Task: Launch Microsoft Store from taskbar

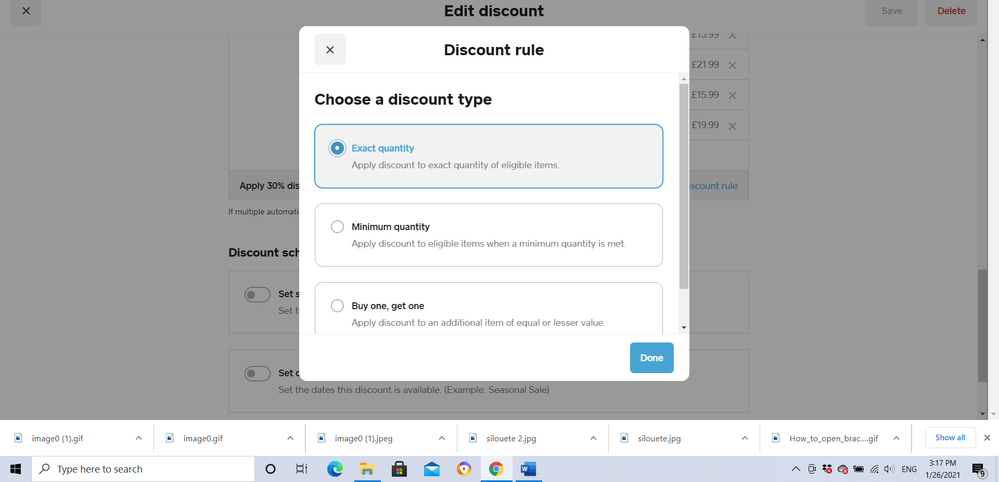Action: tap(399, 469)
